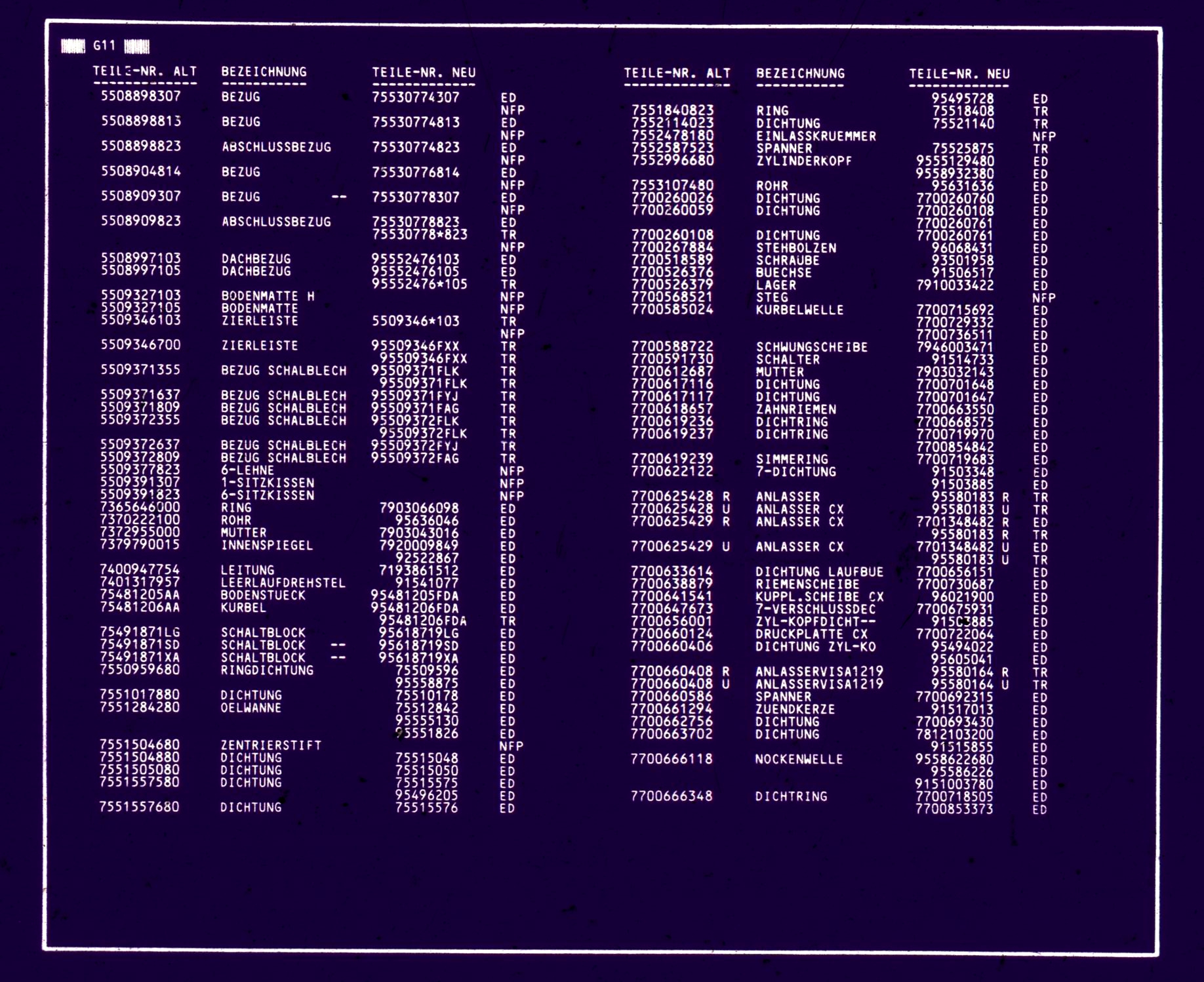Click the LEITUNG description

coord(247,570)
